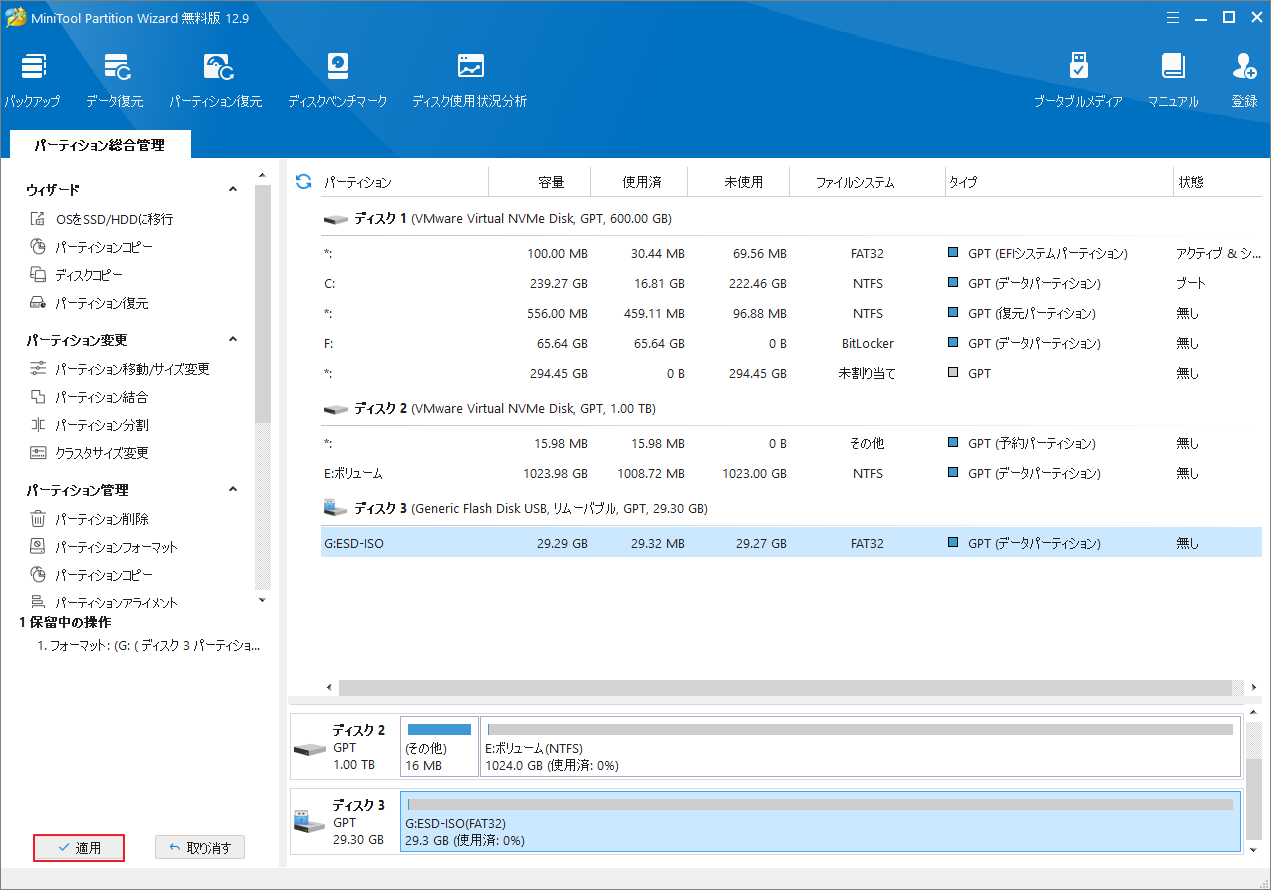
Task: Sort by the ファイルシステム column header
Action: pos(867,182)
